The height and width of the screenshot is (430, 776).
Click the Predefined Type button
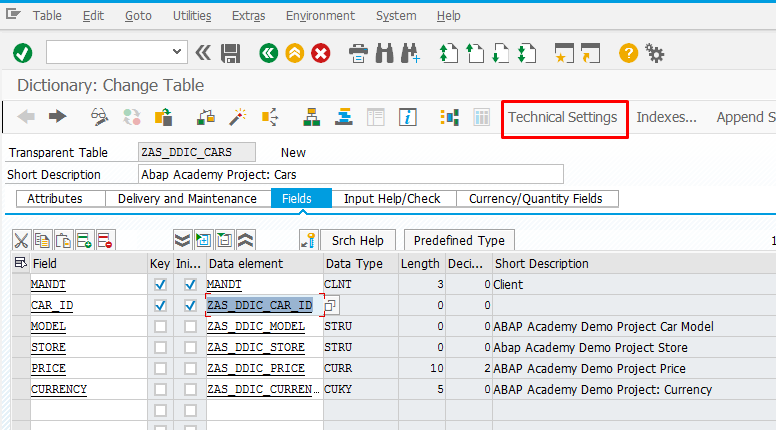[x=459, y=240]
